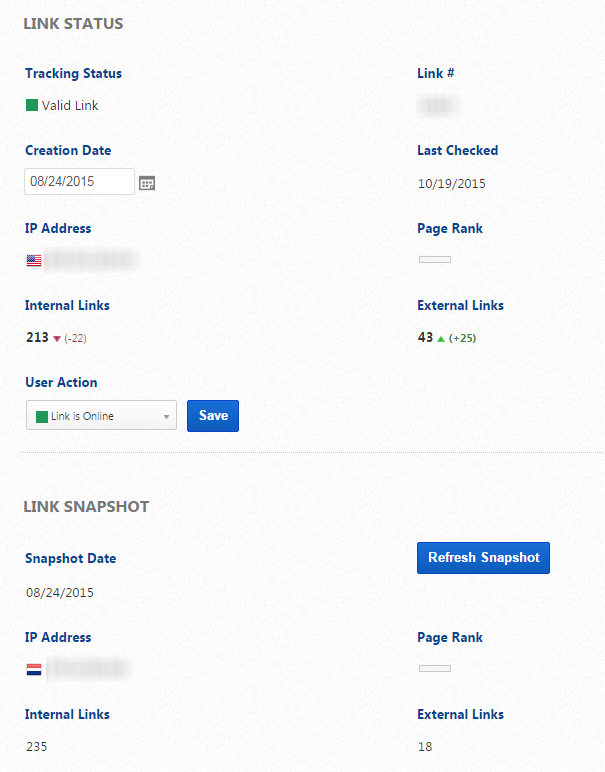Open the User Action dropdown

tap(101, 416)
